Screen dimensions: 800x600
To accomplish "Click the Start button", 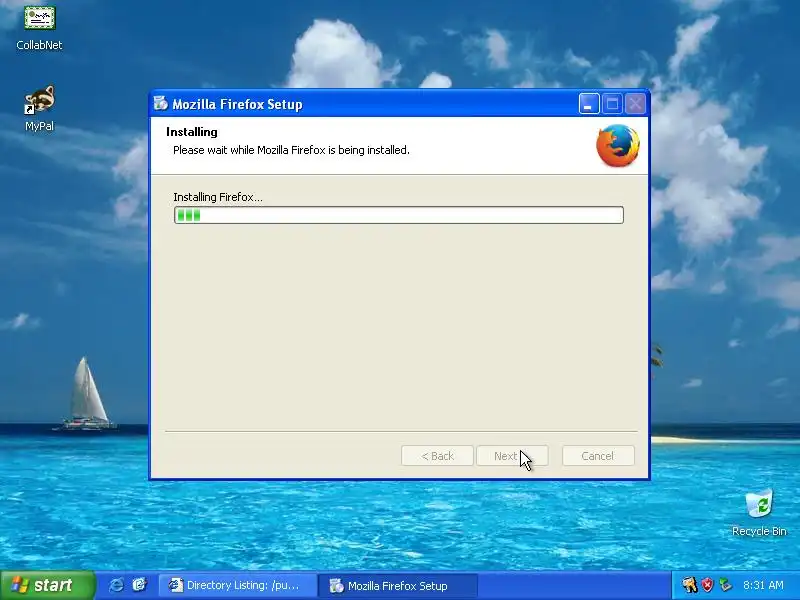I will click(47, 585).
